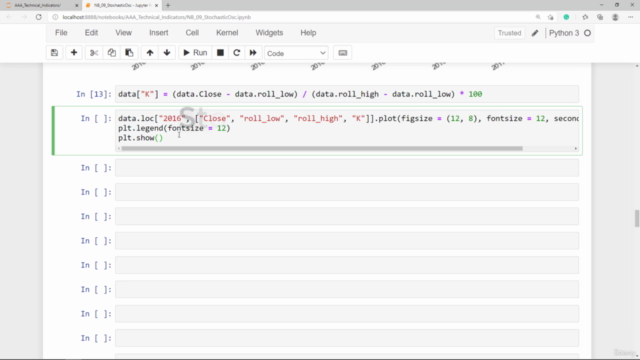Click the fifth empty code cell

(347, 265)
